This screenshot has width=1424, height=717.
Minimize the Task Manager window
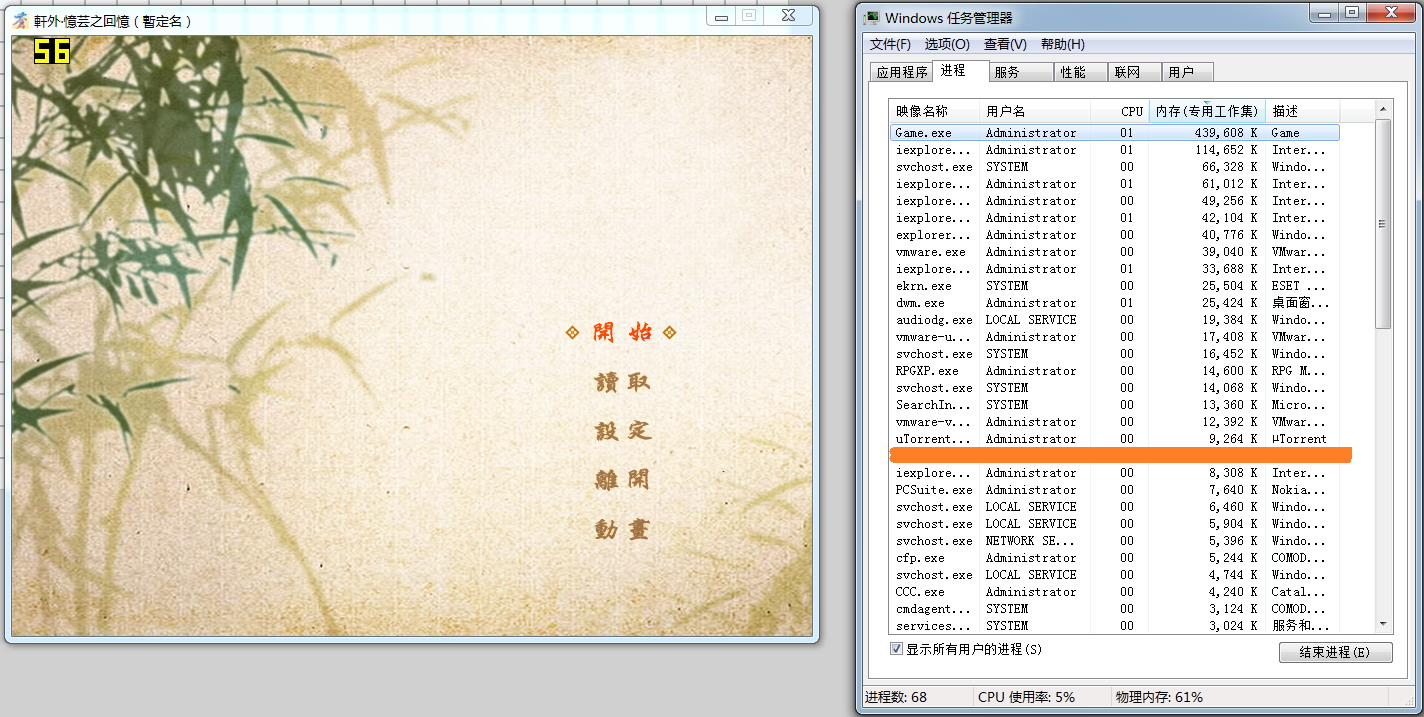pyautogui.click(x=1324, y=13)
